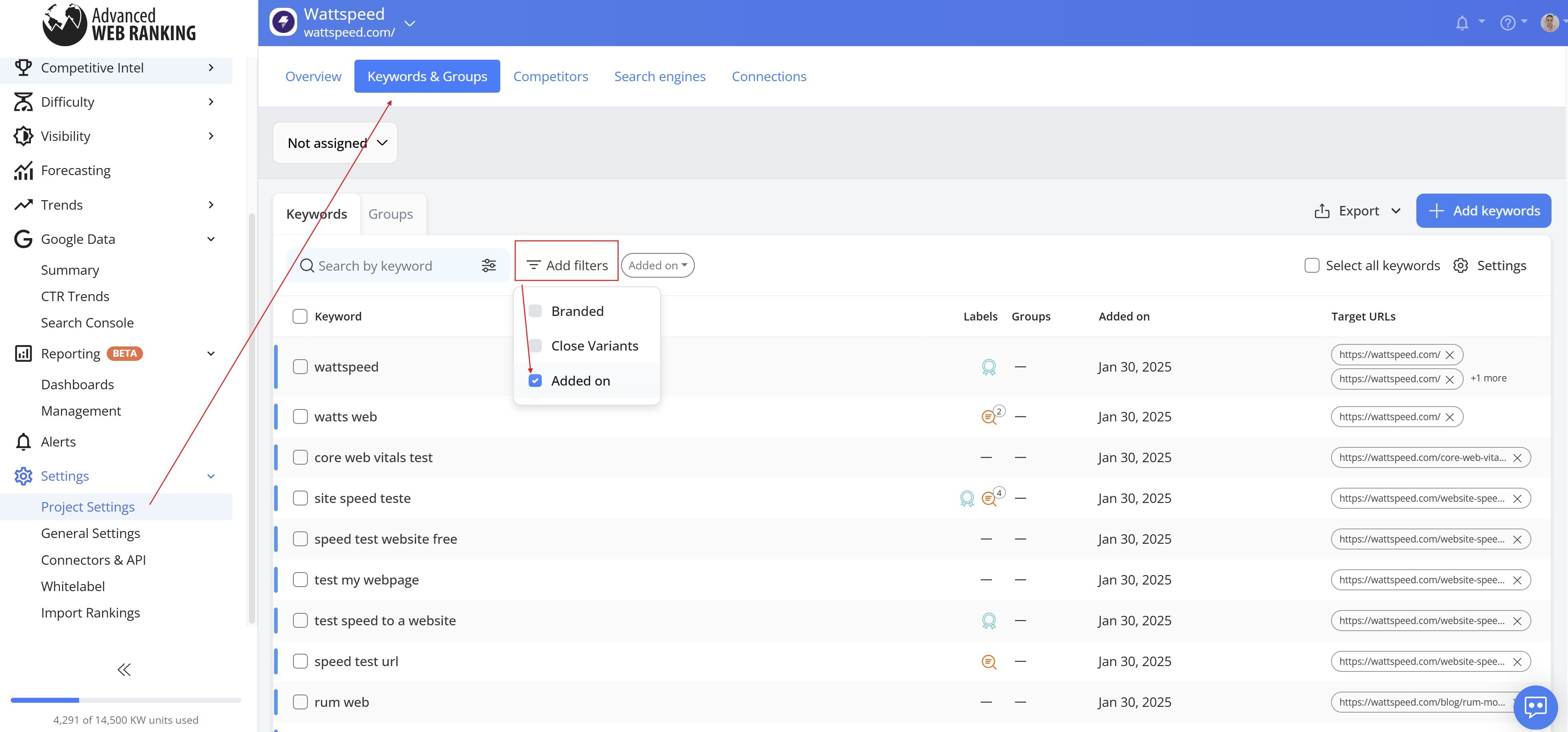Screen dimensions: 1568x732
Task: Open the user profile avatar menu
Action: coord(1549,23)
